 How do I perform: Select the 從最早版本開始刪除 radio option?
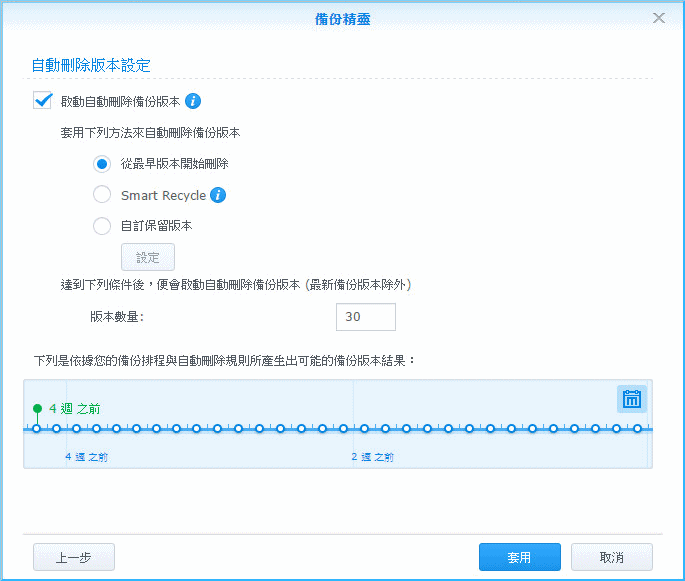(102, 163)
